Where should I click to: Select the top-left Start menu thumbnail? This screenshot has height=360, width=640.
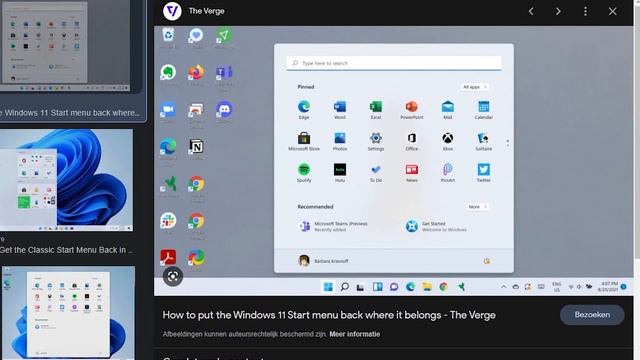[65, 46]
